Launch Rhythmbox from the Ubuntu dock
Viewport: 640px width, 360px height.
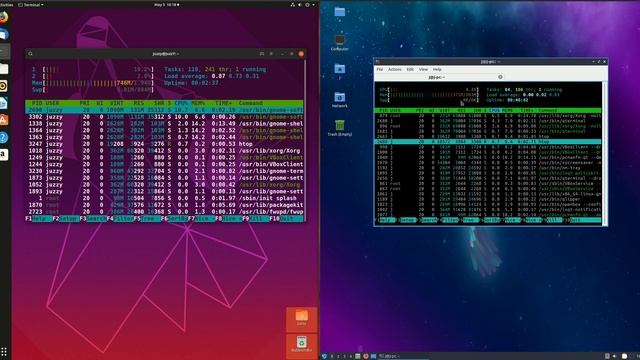coord(4,86)
